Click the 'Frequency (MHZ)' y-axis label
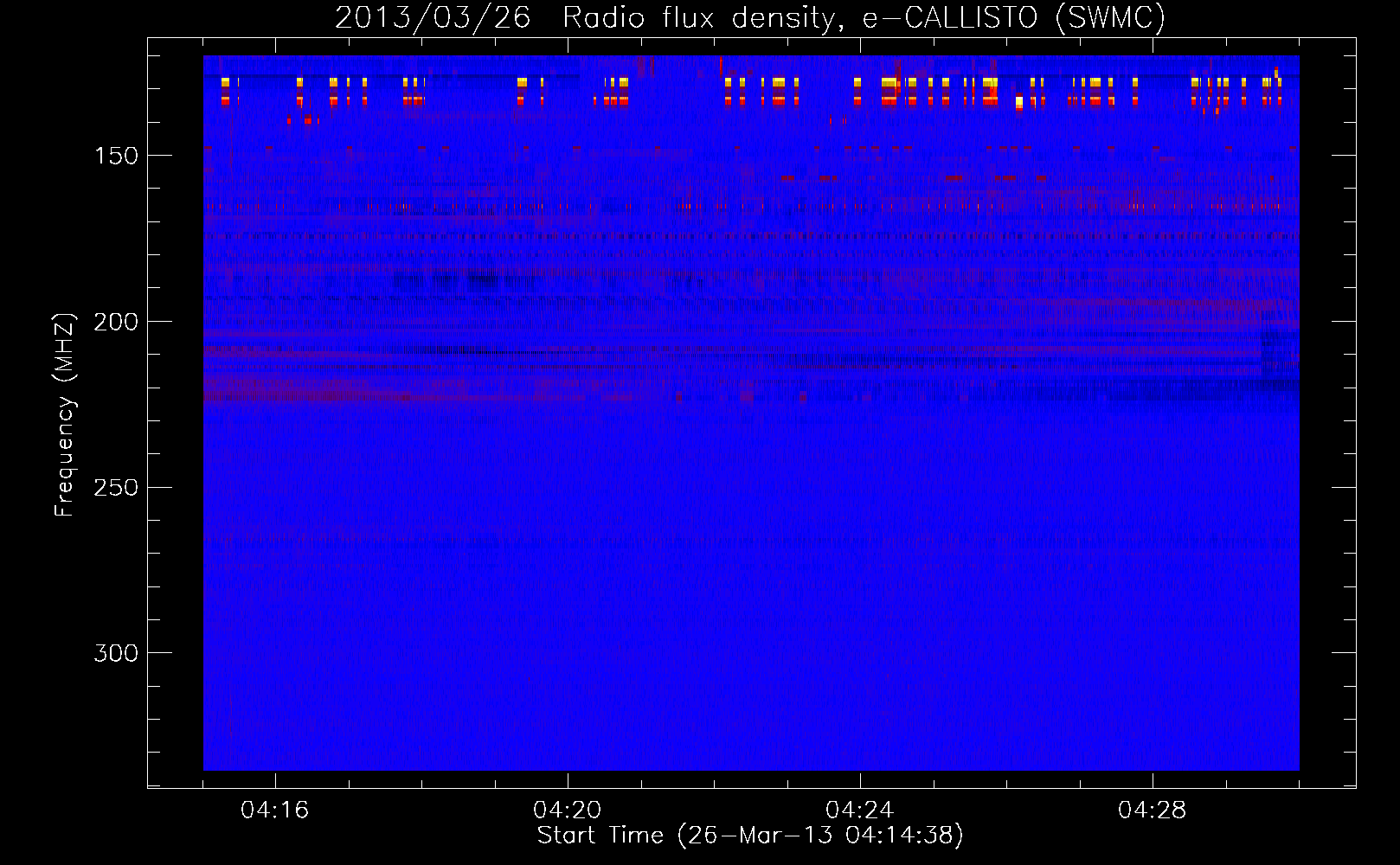This screenshot has width=1400, height=865. 65,415
